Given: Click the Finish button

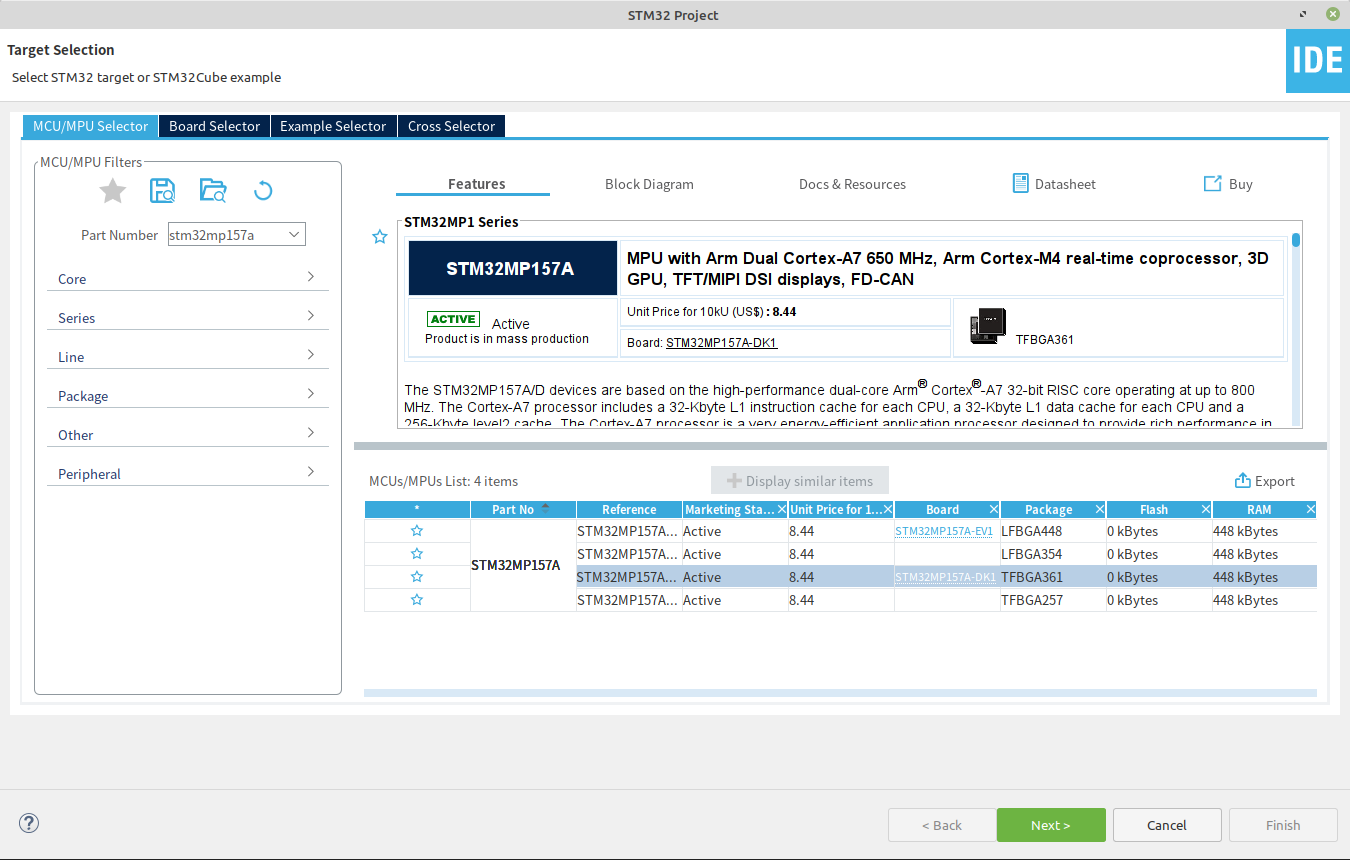Looking at the screenshot, I should tap(1283, 825).
